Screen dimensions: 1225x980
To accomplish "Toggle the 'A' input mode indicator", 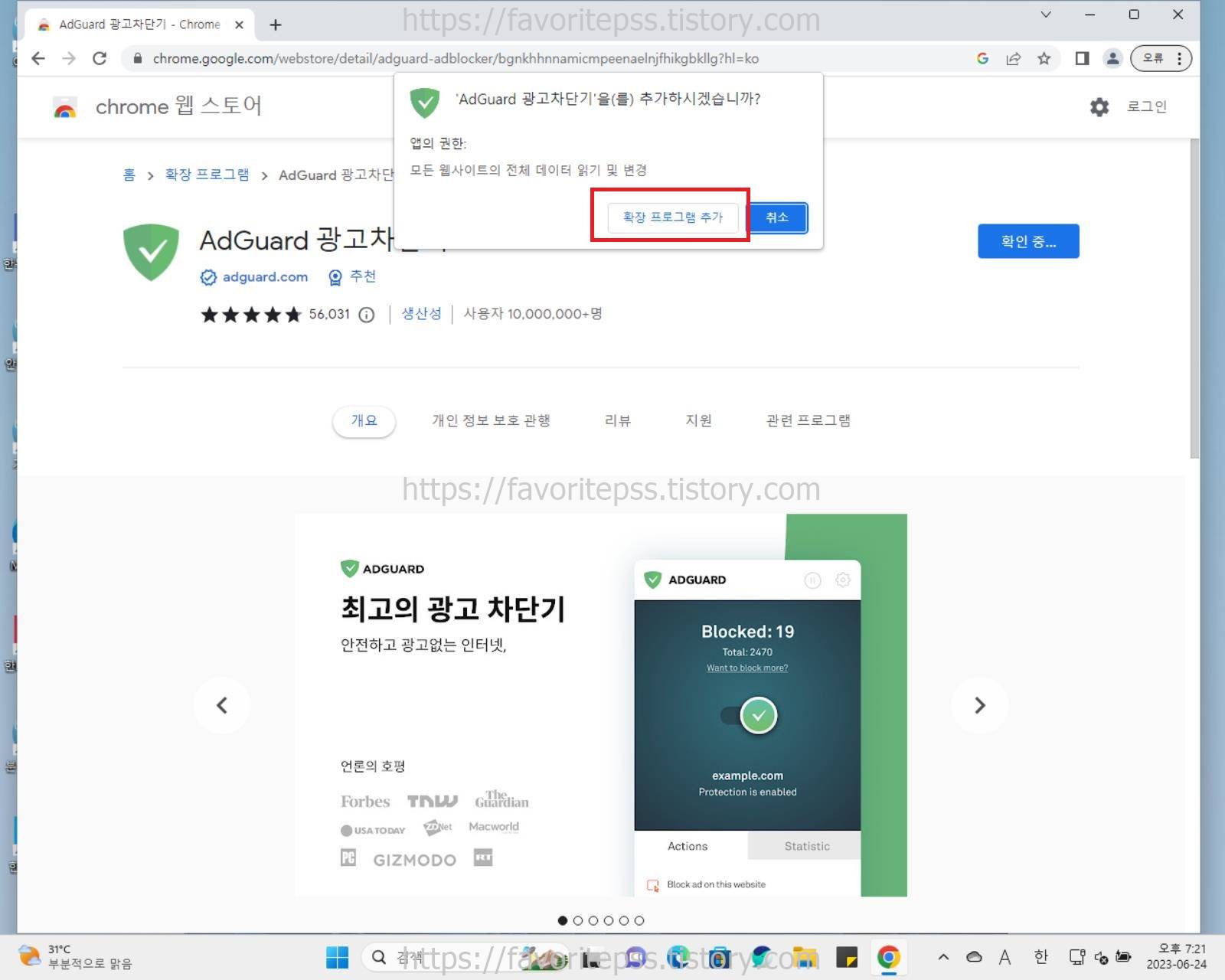I will coord(1004,957).
